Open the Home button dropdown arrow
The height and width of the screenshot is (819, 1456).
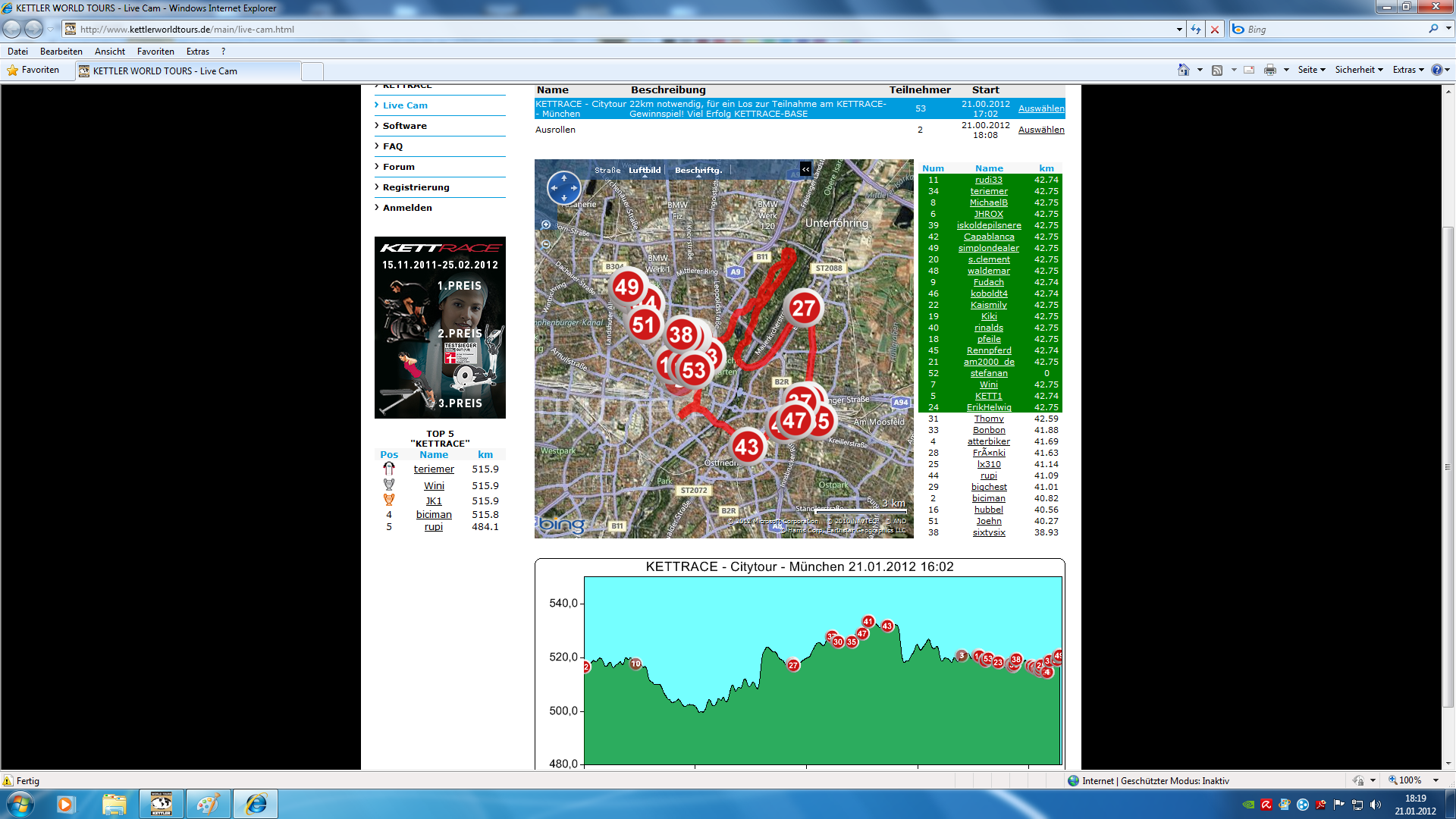(x=1200, y=70)
